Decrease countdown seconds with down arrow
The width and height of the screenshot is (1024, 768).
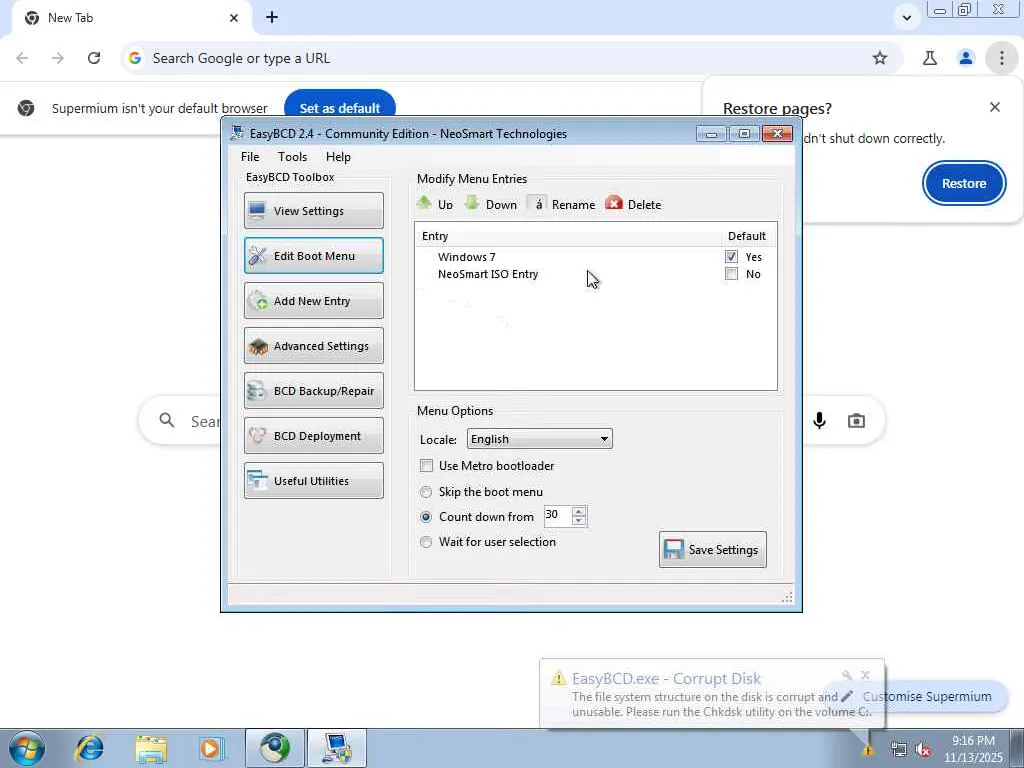click(579, 520)
